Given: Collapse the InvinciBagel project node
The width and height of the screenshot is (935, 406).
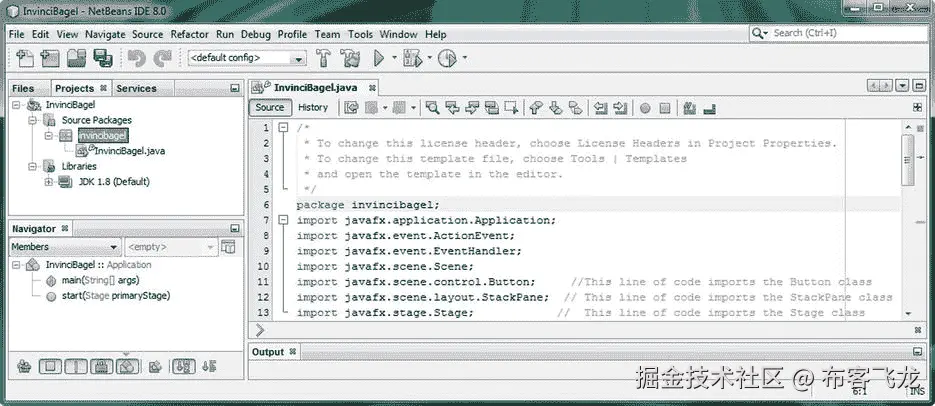Looking at the screenshot, I should coord(17,105).
